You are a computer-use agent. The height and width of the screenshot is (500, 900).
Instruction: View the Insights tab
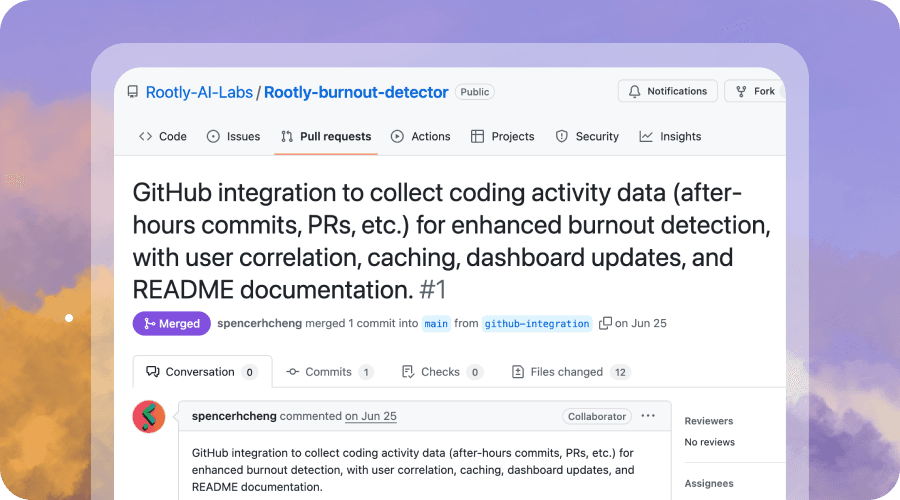(670, 136)
